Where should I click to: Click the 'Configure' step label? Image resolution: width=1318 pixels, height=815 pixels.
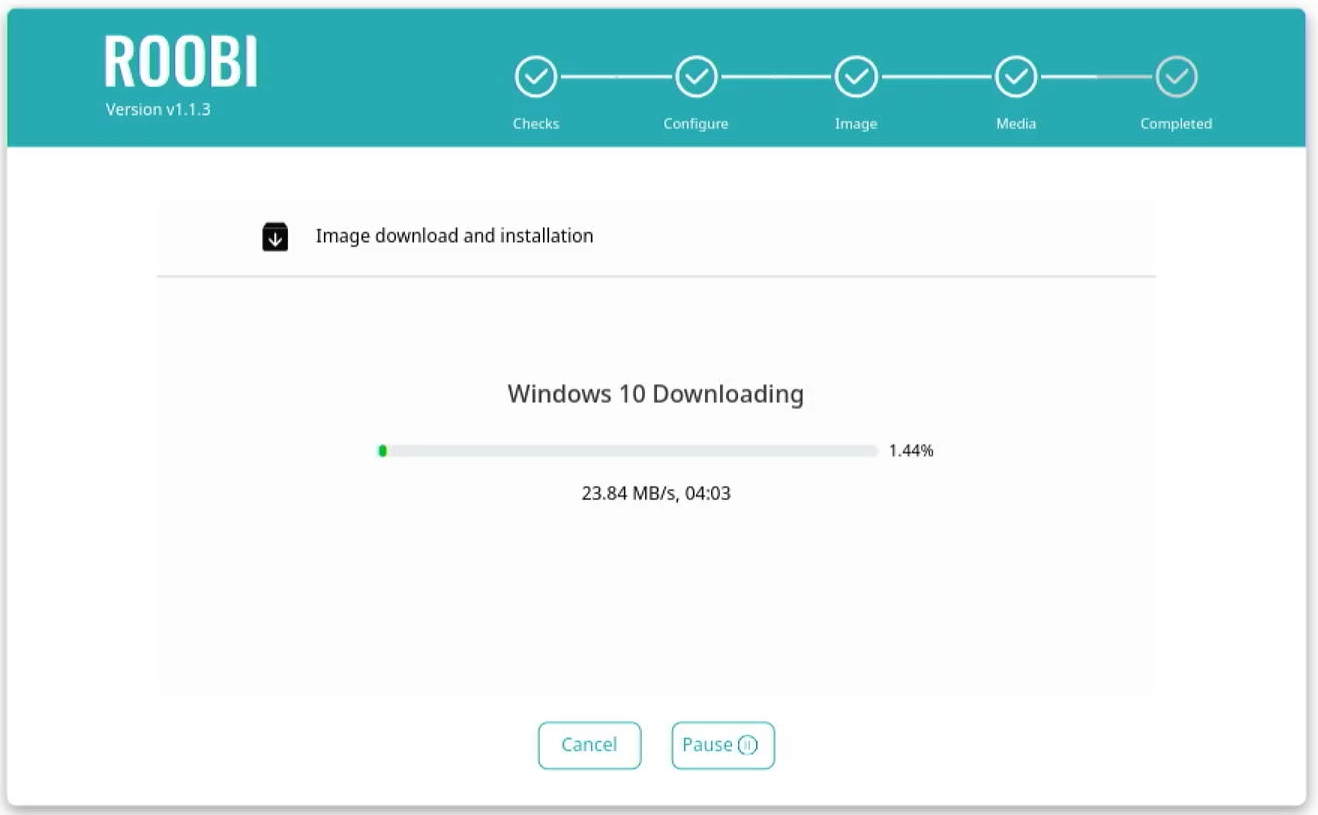(x=696, y=124)
